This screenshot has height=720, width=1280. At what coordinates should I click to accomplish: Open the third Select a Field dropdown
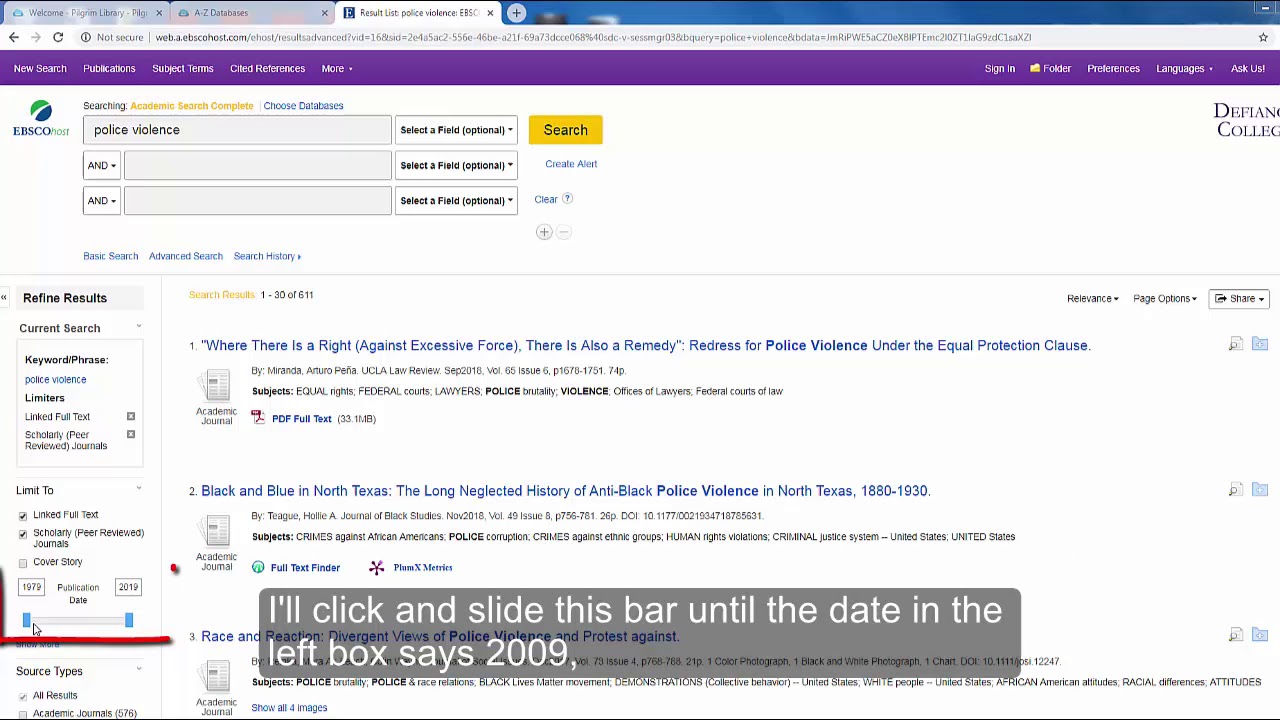point(456,200)
